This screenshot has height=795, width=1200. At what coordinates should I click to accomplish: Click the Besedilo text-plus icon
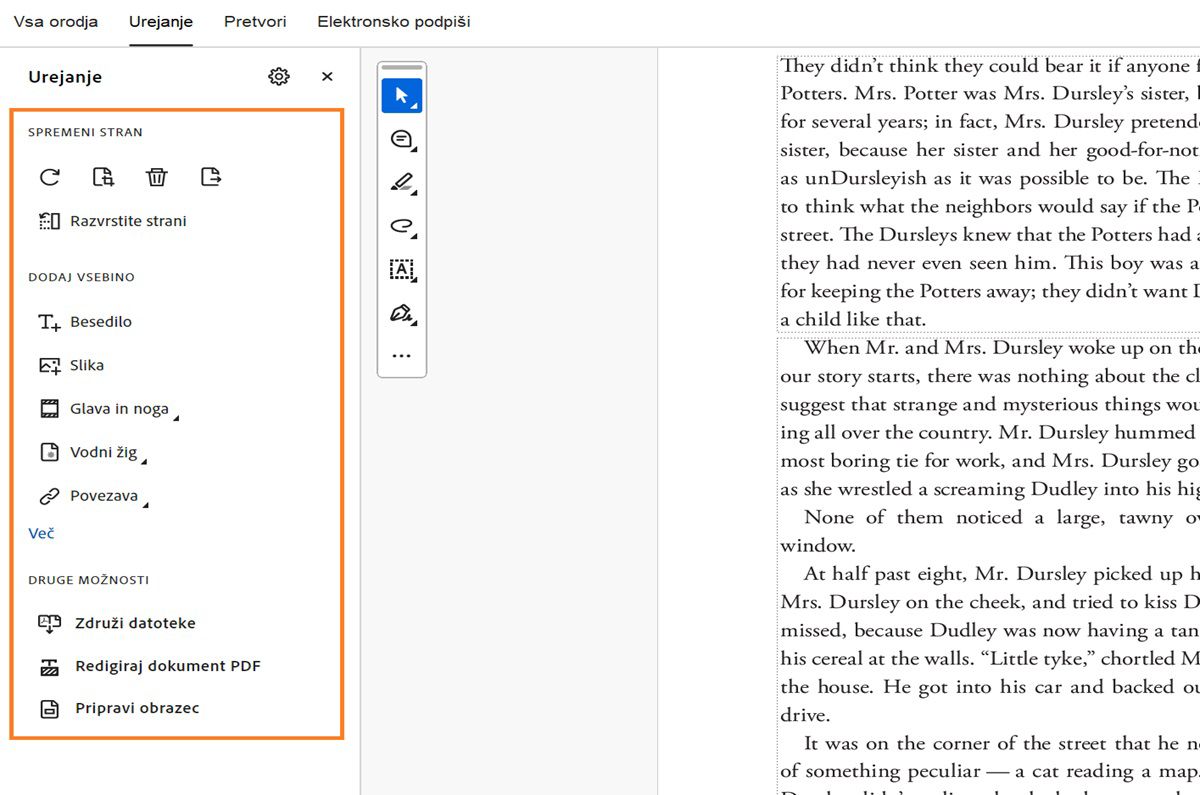tap(49, 322)
